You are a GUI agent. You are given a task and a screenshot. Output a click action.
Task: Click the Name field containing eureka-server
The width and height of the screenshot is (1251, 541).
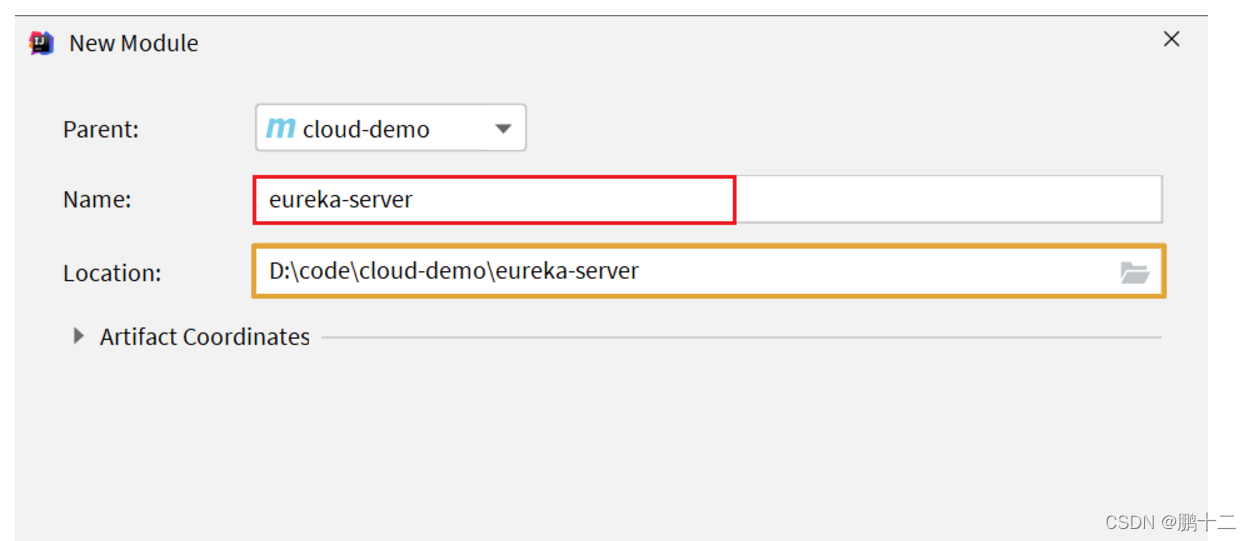point(708,199)
